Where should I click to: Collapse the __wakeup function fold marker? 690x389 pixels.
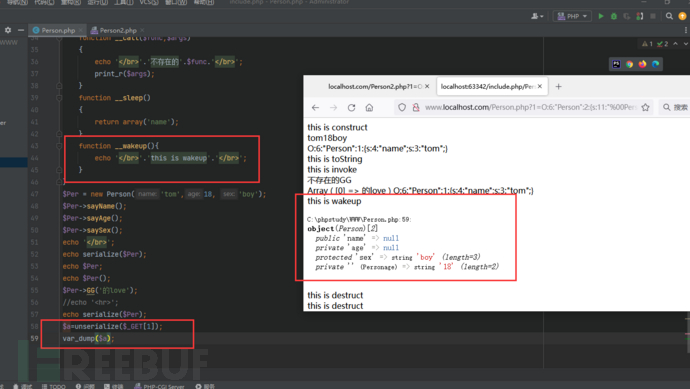[59, 146]
